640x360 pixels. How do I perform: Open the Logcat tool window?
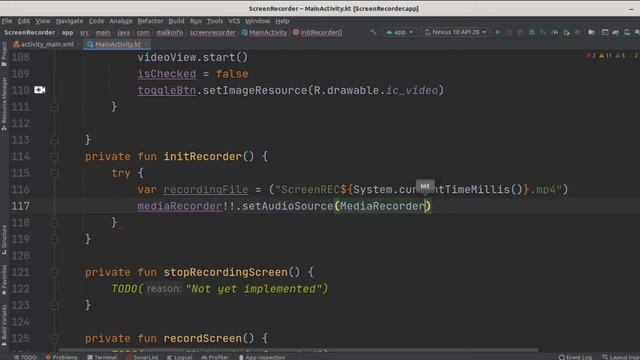tap(180, 357)
